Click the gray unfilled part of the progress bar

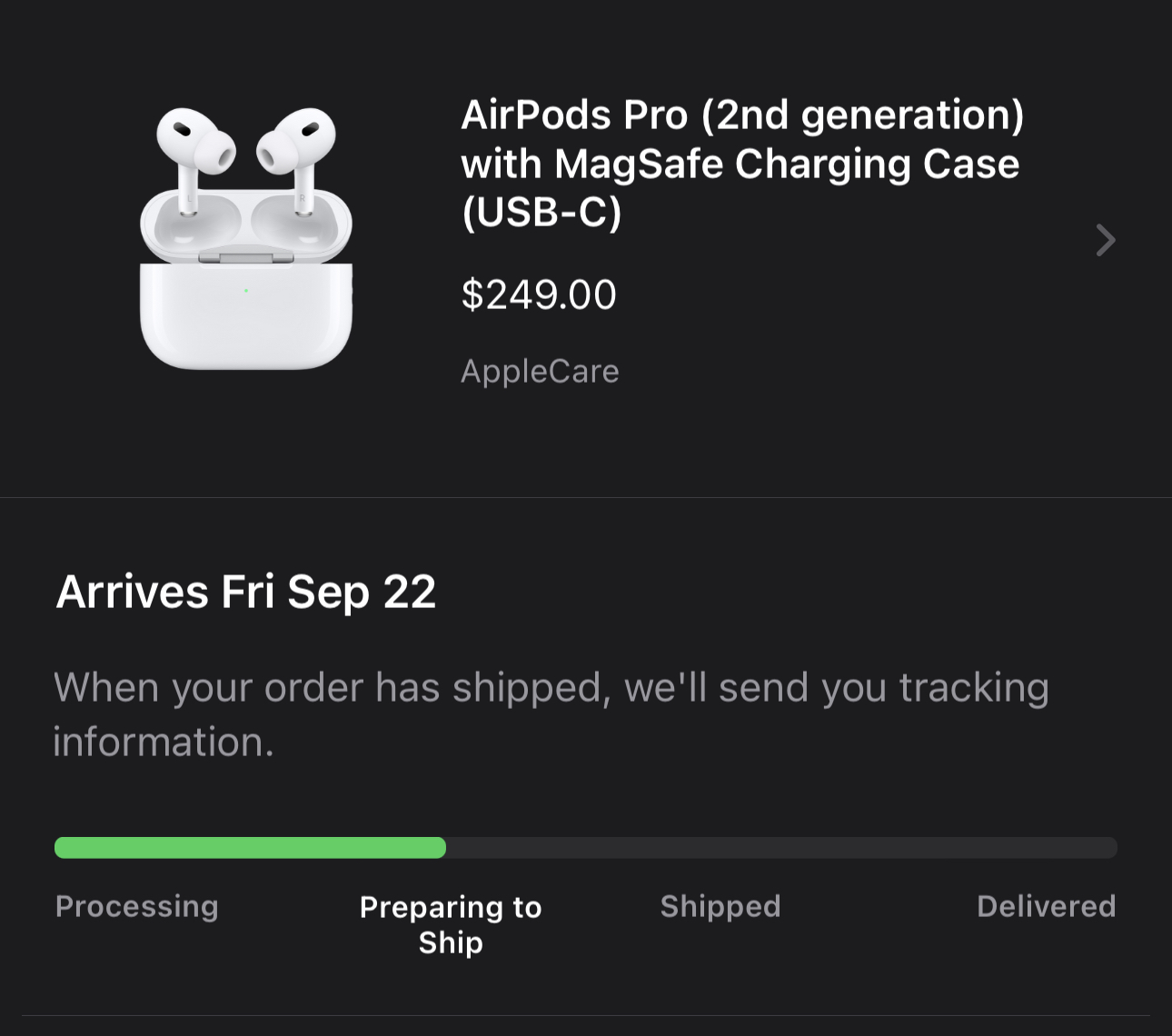coord(781,848)
